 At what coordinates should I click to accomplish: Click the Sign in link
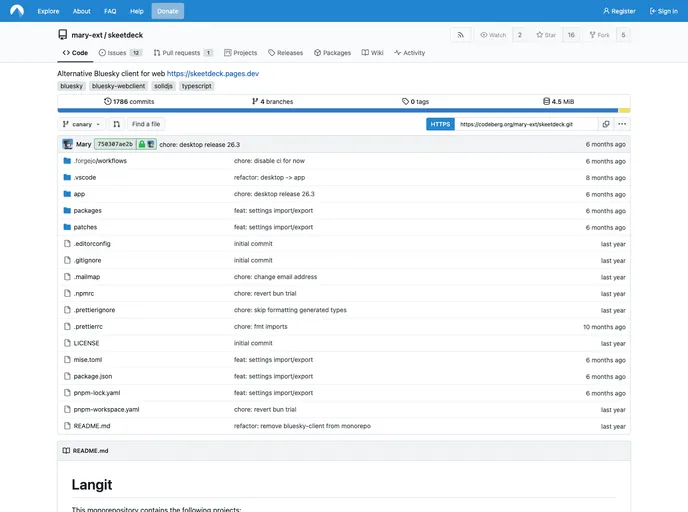663,11
